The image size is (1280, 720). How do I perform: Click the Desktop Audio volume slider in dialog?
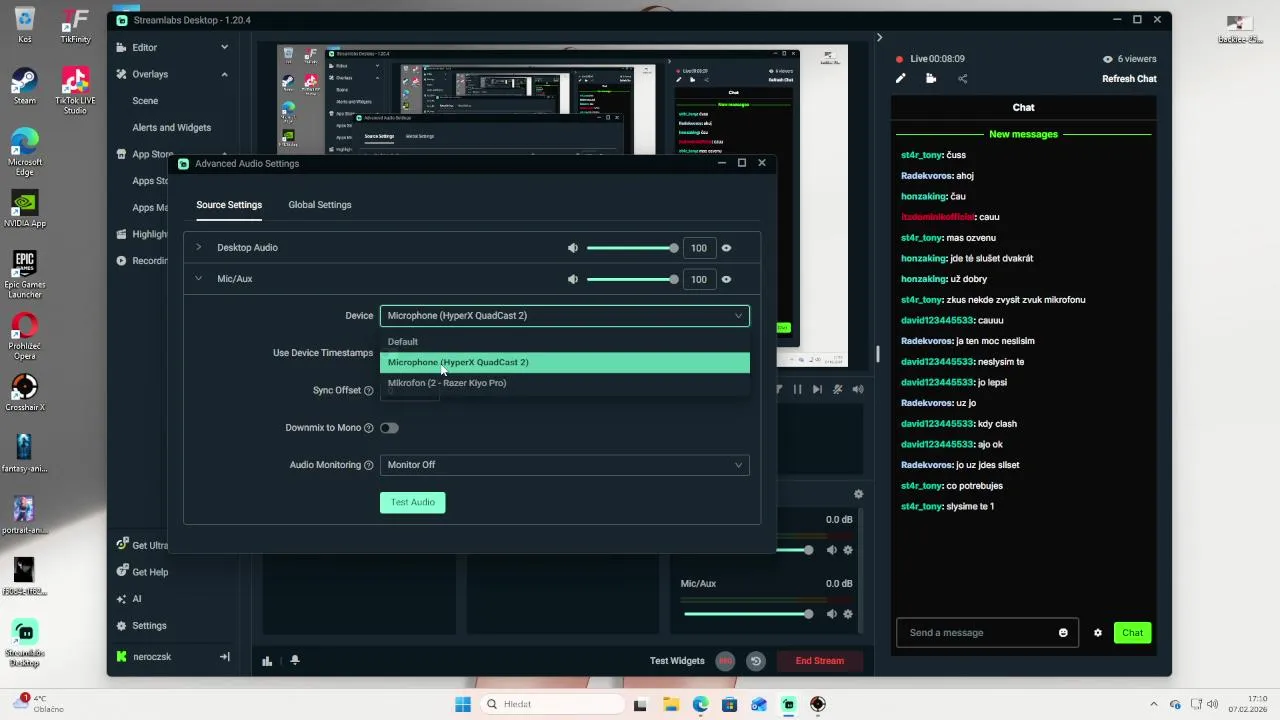(x=632, y=248)
